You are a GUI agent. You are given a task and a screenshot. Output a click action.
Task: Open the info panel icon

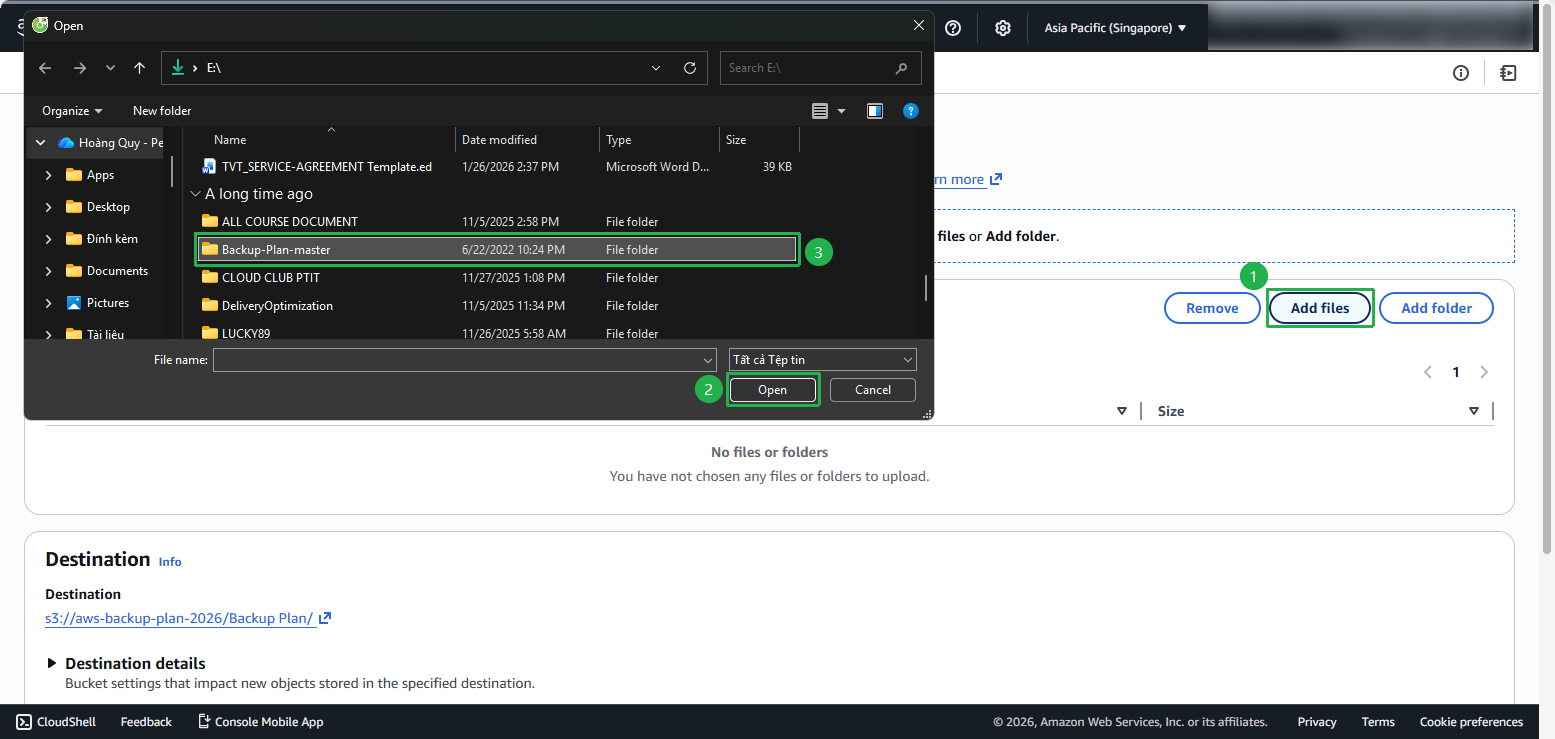click(1461, 73)
